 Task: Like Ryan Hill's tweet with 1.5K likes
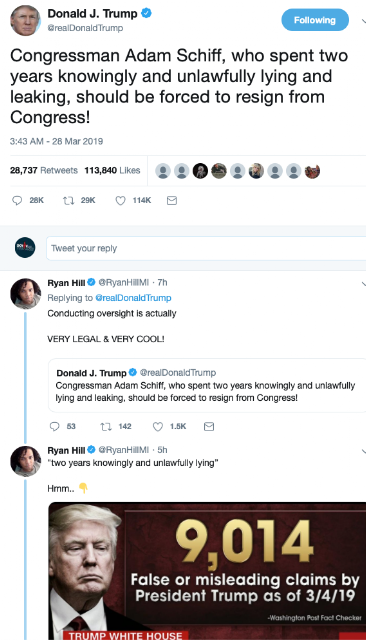[x=158, y=427]
